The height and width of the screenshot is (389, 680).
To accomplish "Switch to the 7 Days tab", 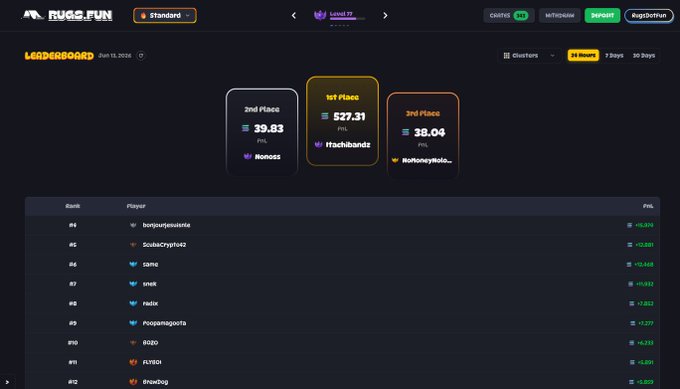I will (x=614, y=56).
